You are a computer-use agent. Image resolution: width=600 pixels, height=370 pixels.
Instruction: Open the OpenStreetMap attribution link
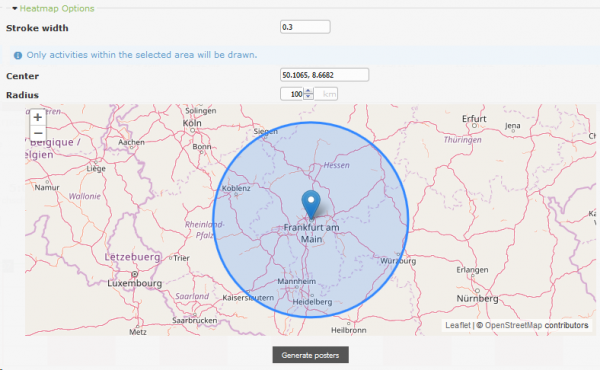click(514, 325)
